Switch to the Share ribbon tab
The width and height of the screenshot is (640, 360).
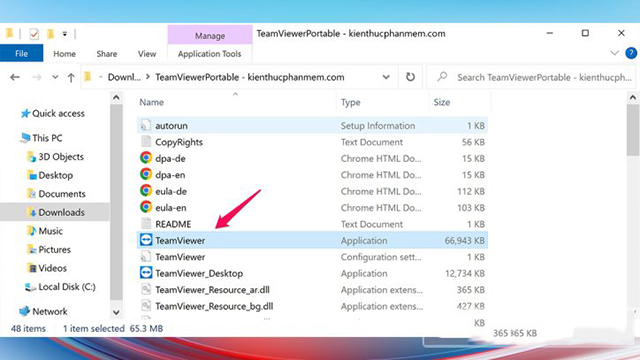(x=107, y=53)
